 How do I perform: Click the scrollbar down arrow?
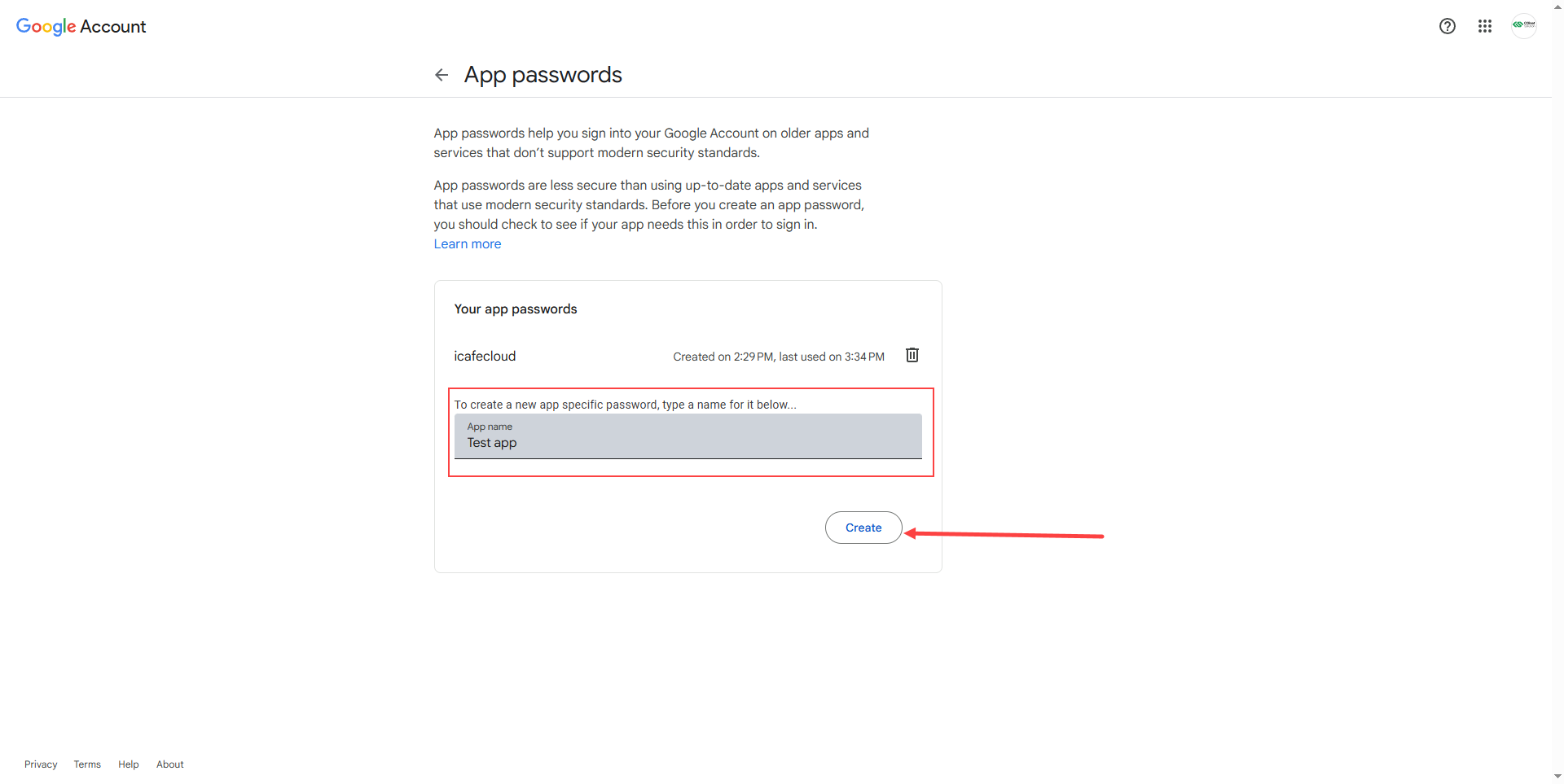[x=1557, y=777]
